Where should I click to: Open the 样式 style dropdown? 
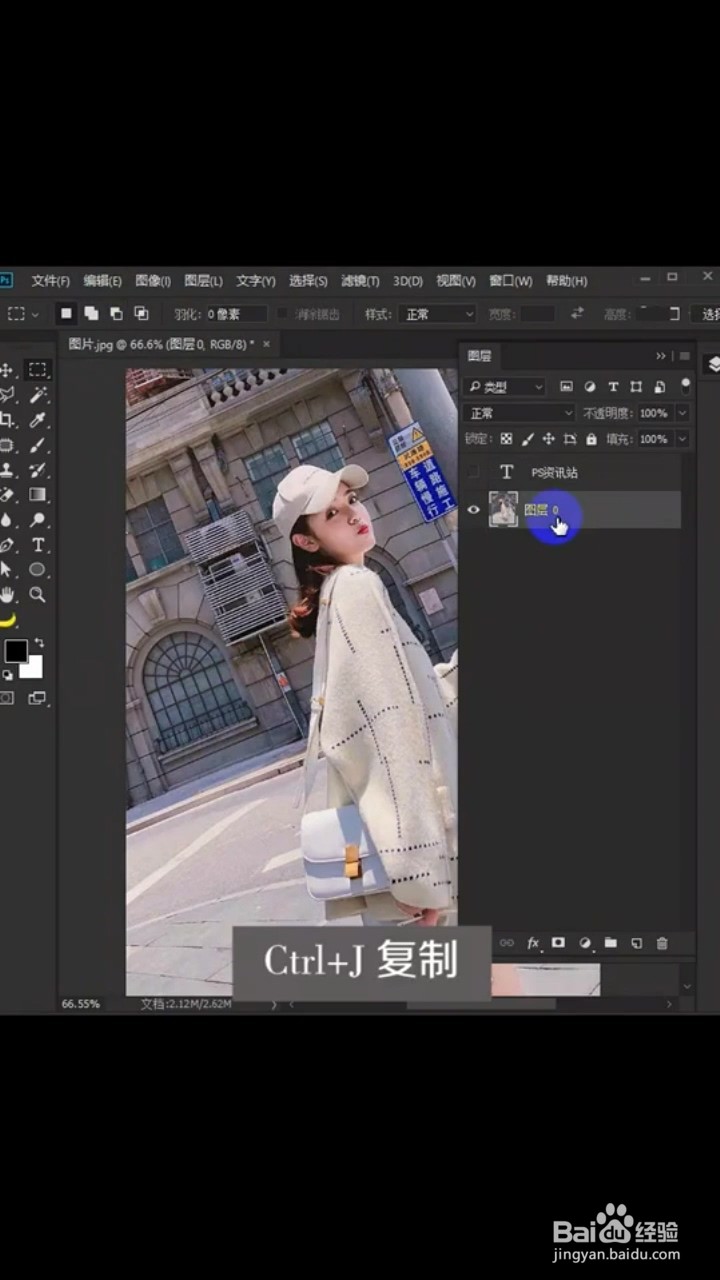pyautogui.click(x=437, y=314)
